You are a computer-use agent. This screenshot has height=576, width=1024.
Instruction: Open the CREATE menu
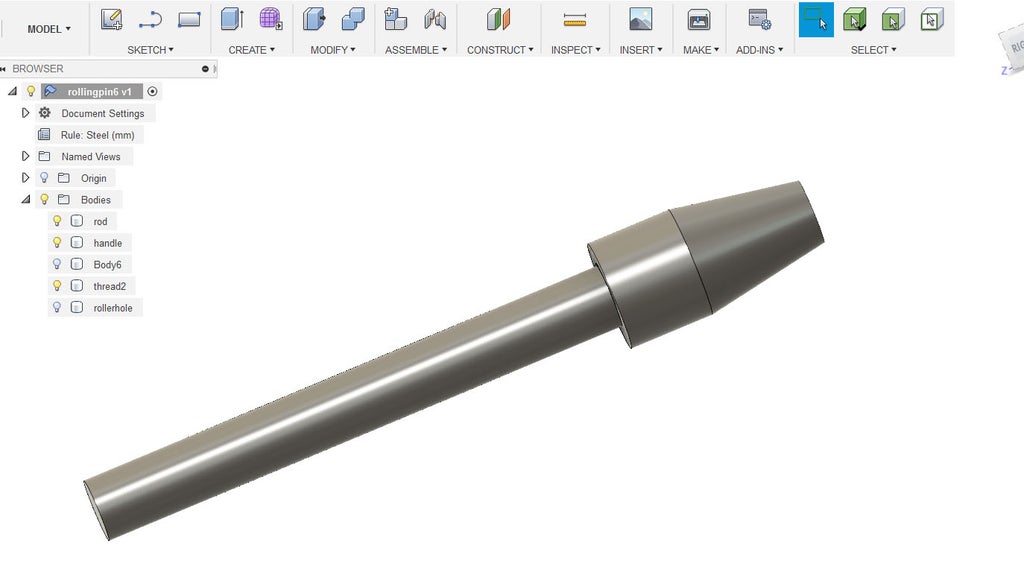pyautogui.click(x=251, y=50)
